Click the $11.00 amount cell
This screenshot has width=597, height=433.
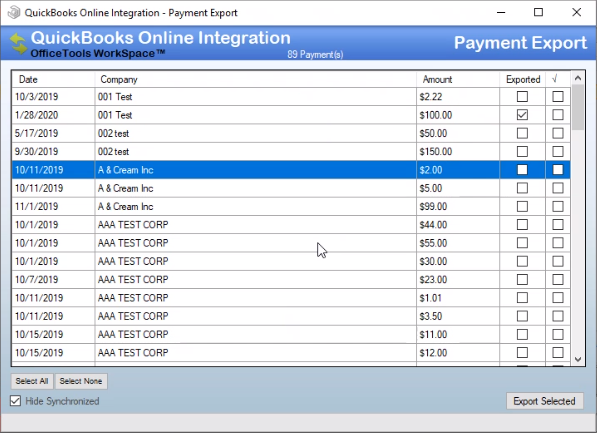[x=458, y=334]
